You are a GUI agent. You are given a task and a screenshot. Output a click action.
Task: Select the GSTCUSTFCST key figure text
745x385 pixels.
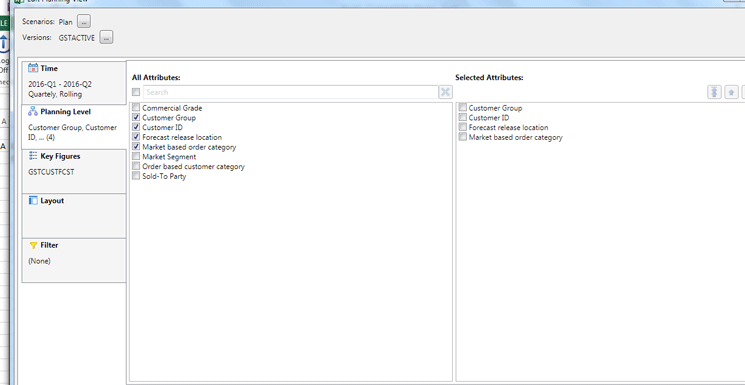click(51, 172)
